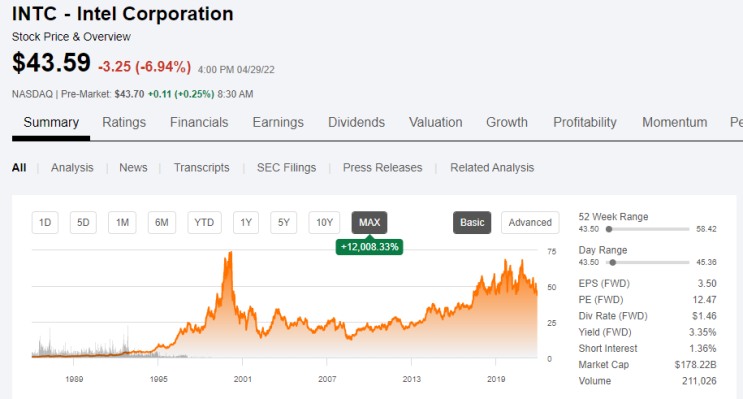743x399 pixels.
Task: Open the Financials tab
Action: click(199, 122)
